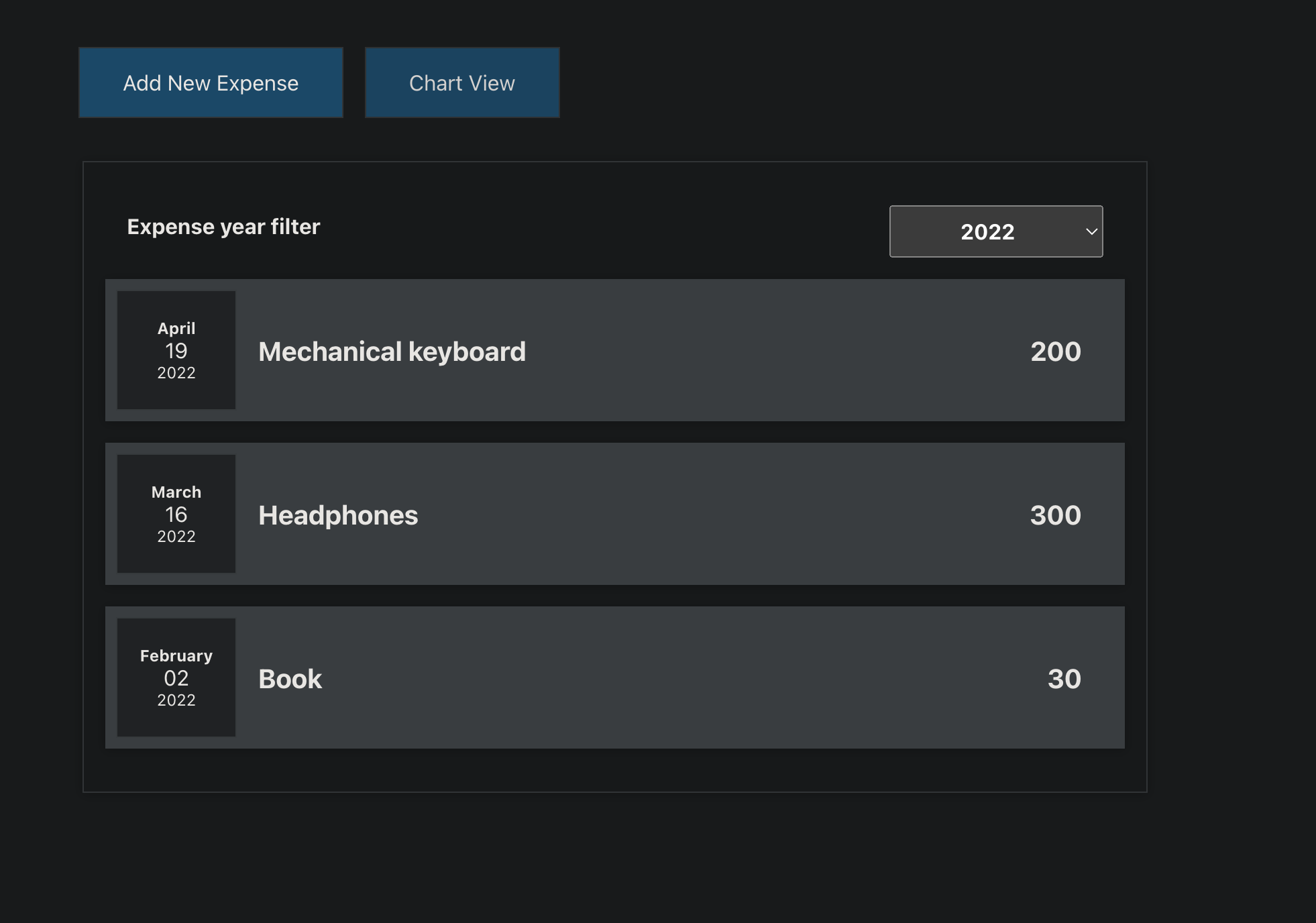Click the 30 amount on Book
1316x923 pixels.
pyautogui.click(x=1063, y=678)
